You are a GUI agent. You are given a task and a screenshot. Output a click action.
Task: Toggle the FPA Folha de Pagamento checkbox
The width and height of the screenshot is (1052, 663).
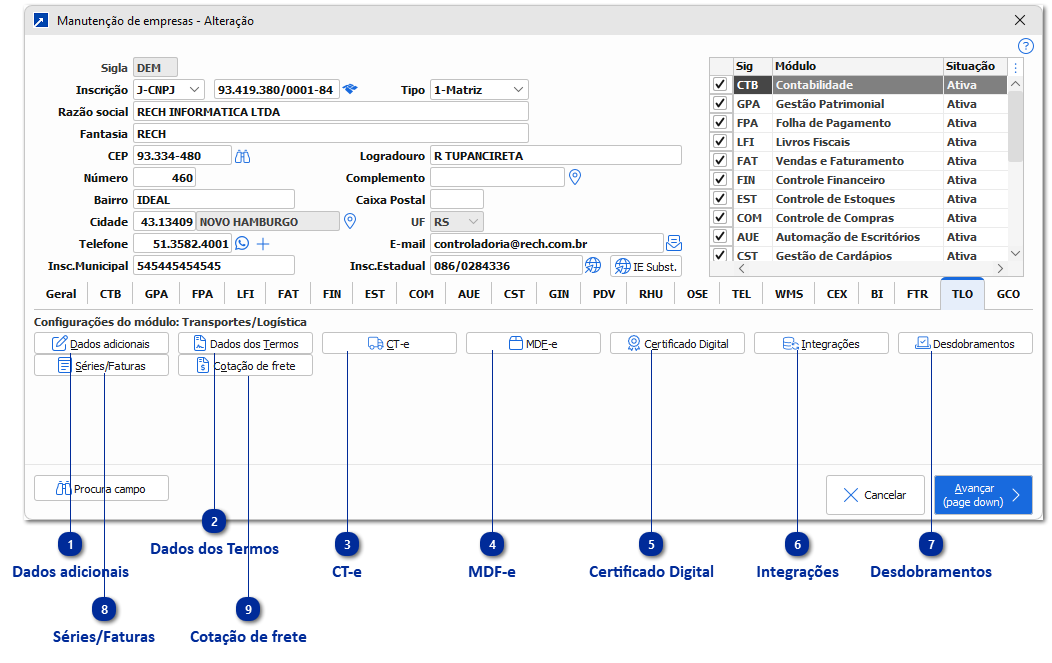[x=720, y=122]
